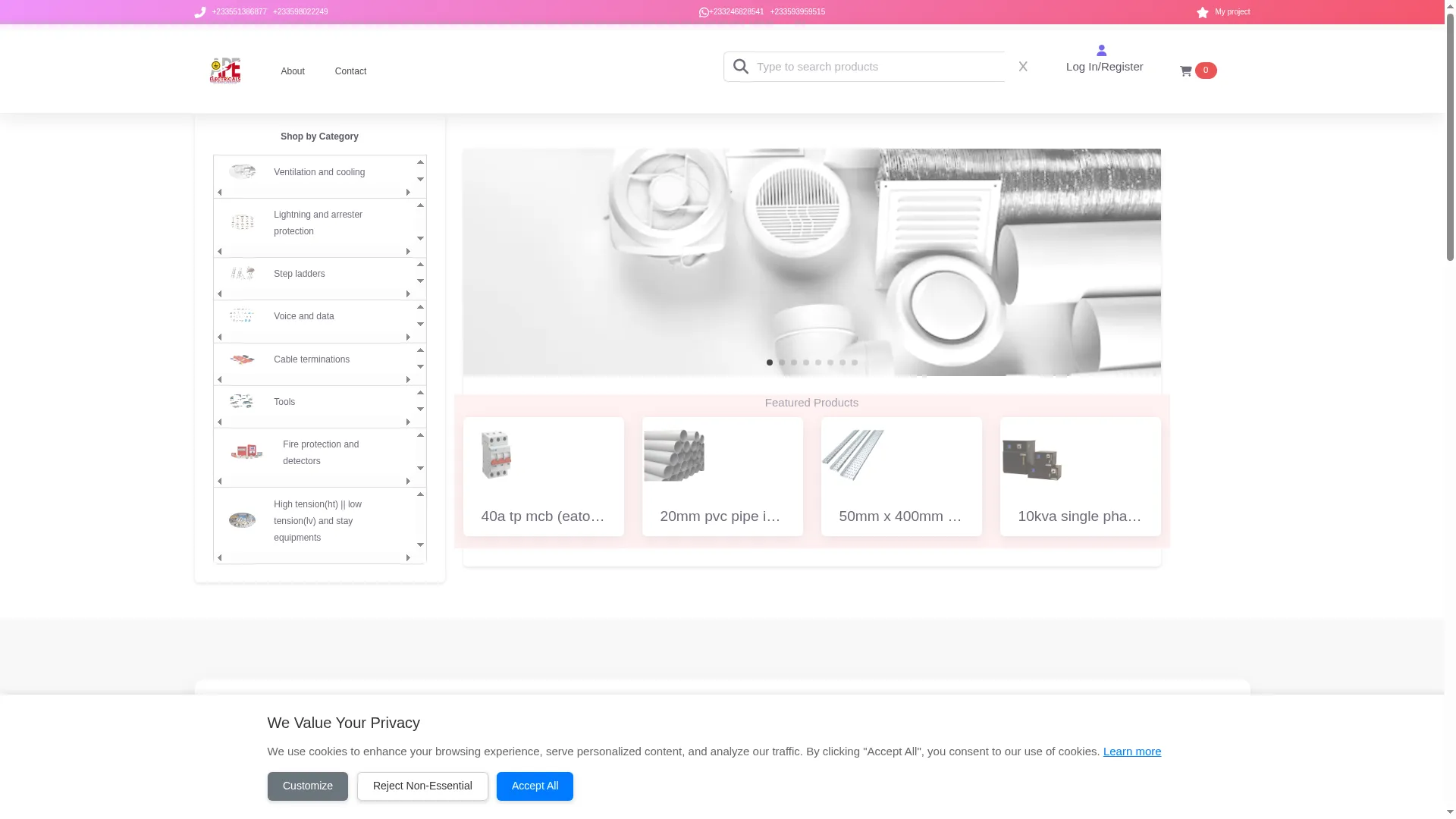This screenshot has height=819, width=1456.
Task: Click the Lightning and arrester protection image
Action: click(x=243, y=222)
